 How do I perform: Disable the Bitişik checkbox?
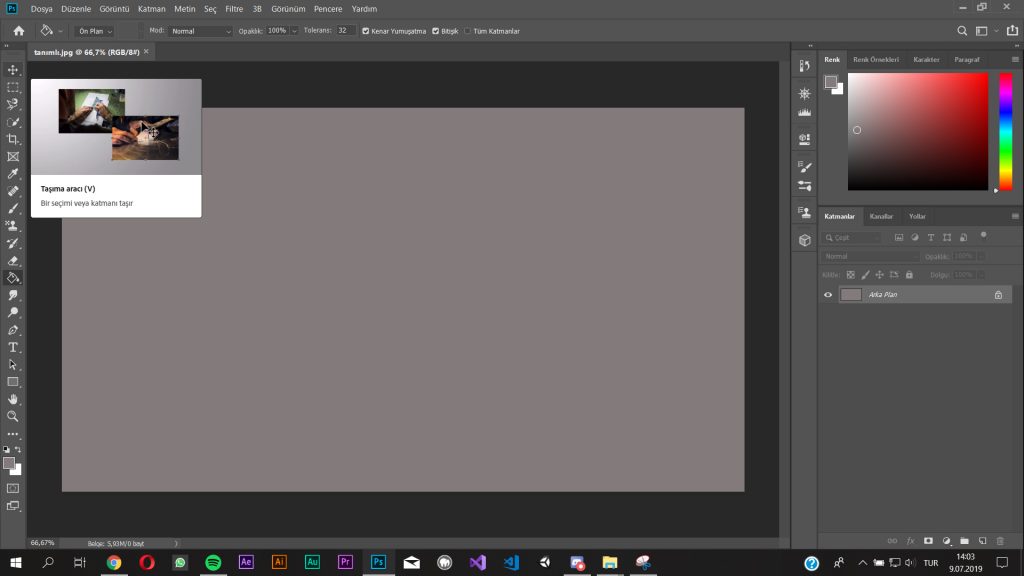pos(435,31)
